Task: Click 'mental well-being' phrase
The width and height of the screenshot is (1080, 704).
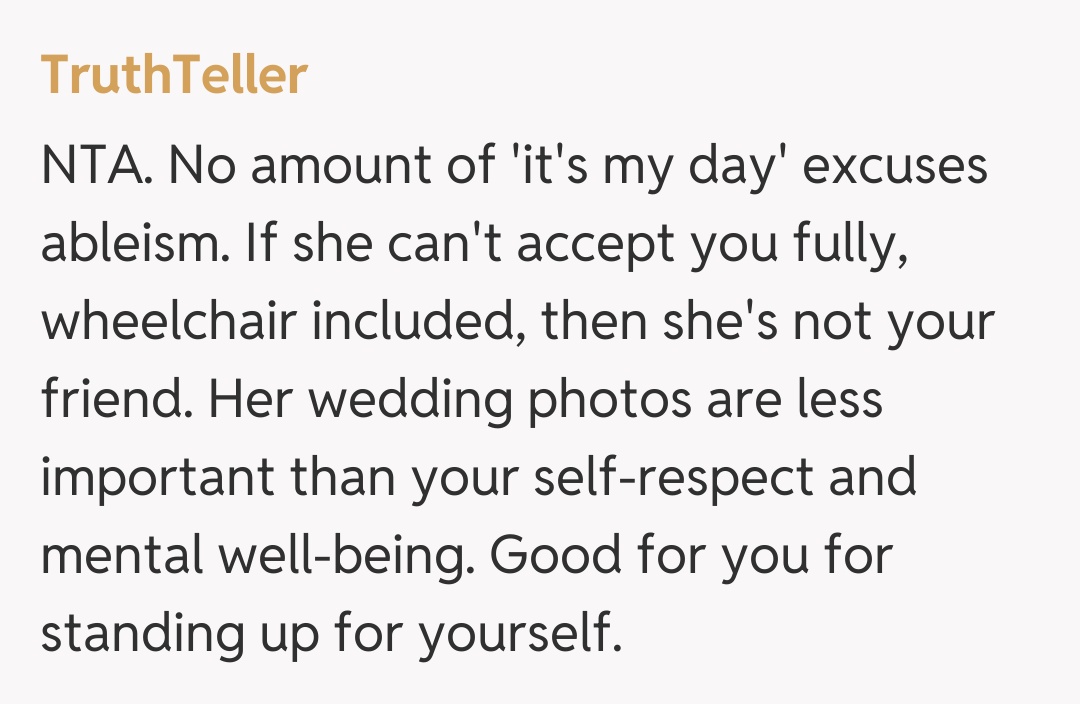Action: pos(252,556)
